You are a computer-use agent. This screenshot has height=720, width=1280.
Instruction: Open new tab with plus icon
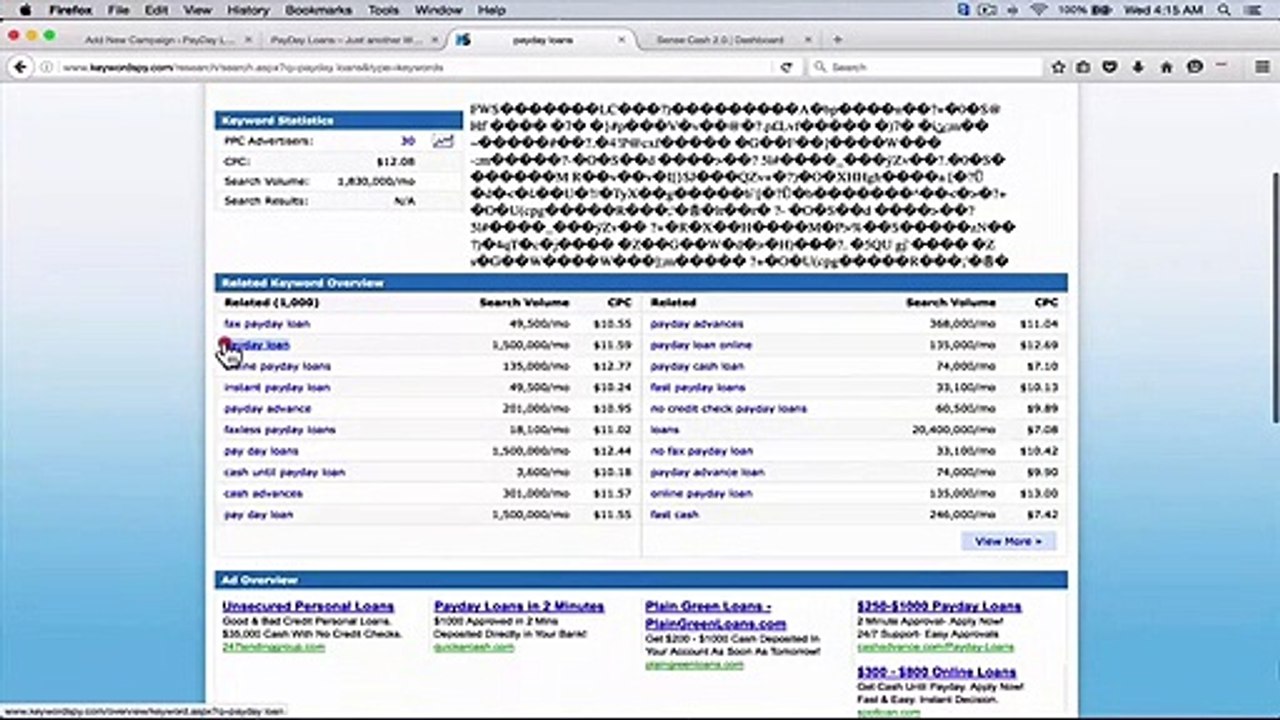point(837,40)
